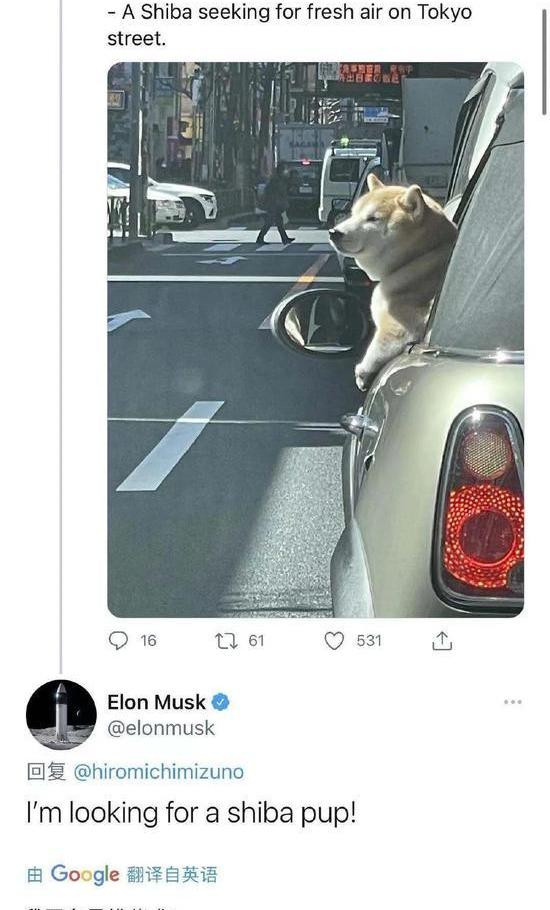This screenshot has height=910, width=550.
Task: Click the Google translation attribution label
Action: click(x=122, y=875)
